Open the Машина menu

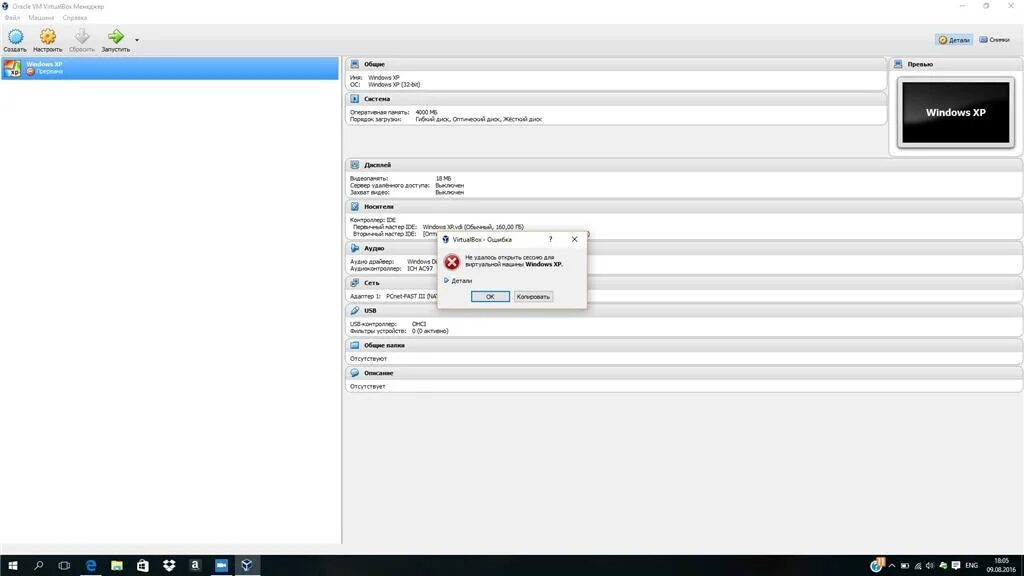pyautogui.click(x=41, y=18)
